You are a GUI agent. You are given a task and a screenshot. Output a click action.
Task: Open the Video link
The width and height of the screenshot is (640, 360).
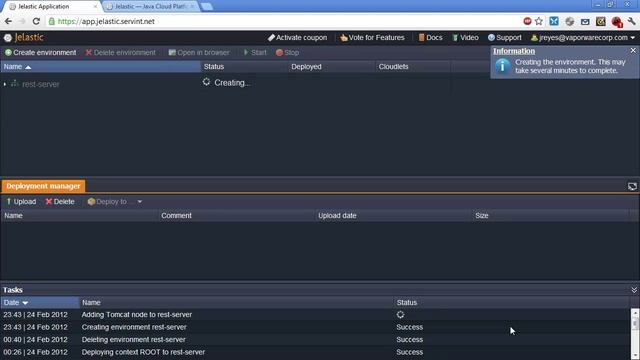[x=465, y=38]
